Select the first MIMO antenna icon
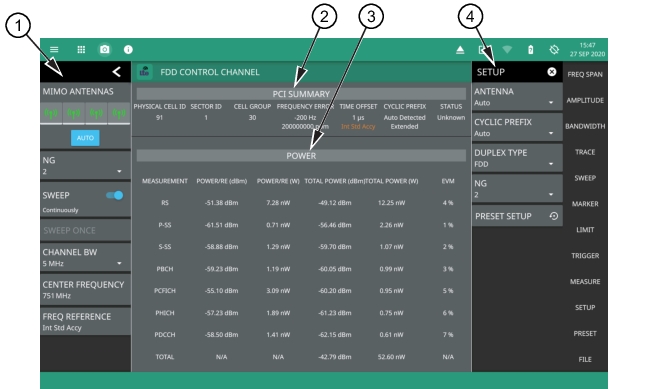Viewport: 654px width, 389px height. tap(51, 113)
